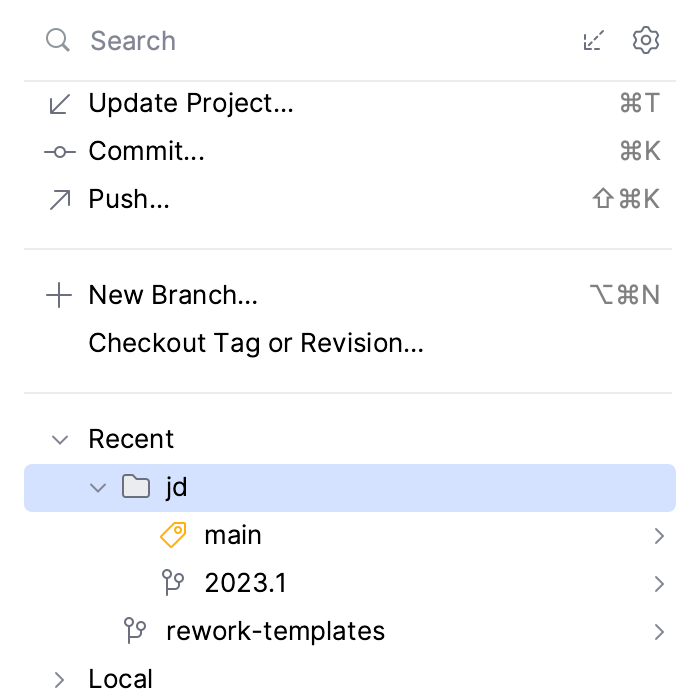Click the Push arrow icon
700x700 pixels.
pyautogui.click(x=60, y=200)
